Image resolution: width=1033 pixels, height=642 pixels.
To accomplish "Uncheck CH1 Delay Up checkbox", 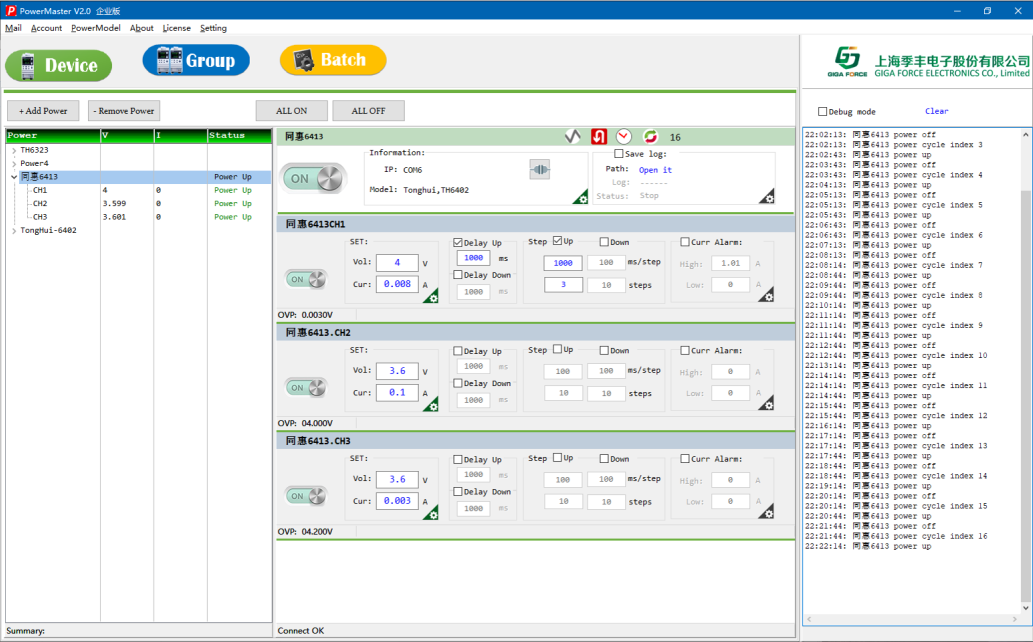I will 458,243.
